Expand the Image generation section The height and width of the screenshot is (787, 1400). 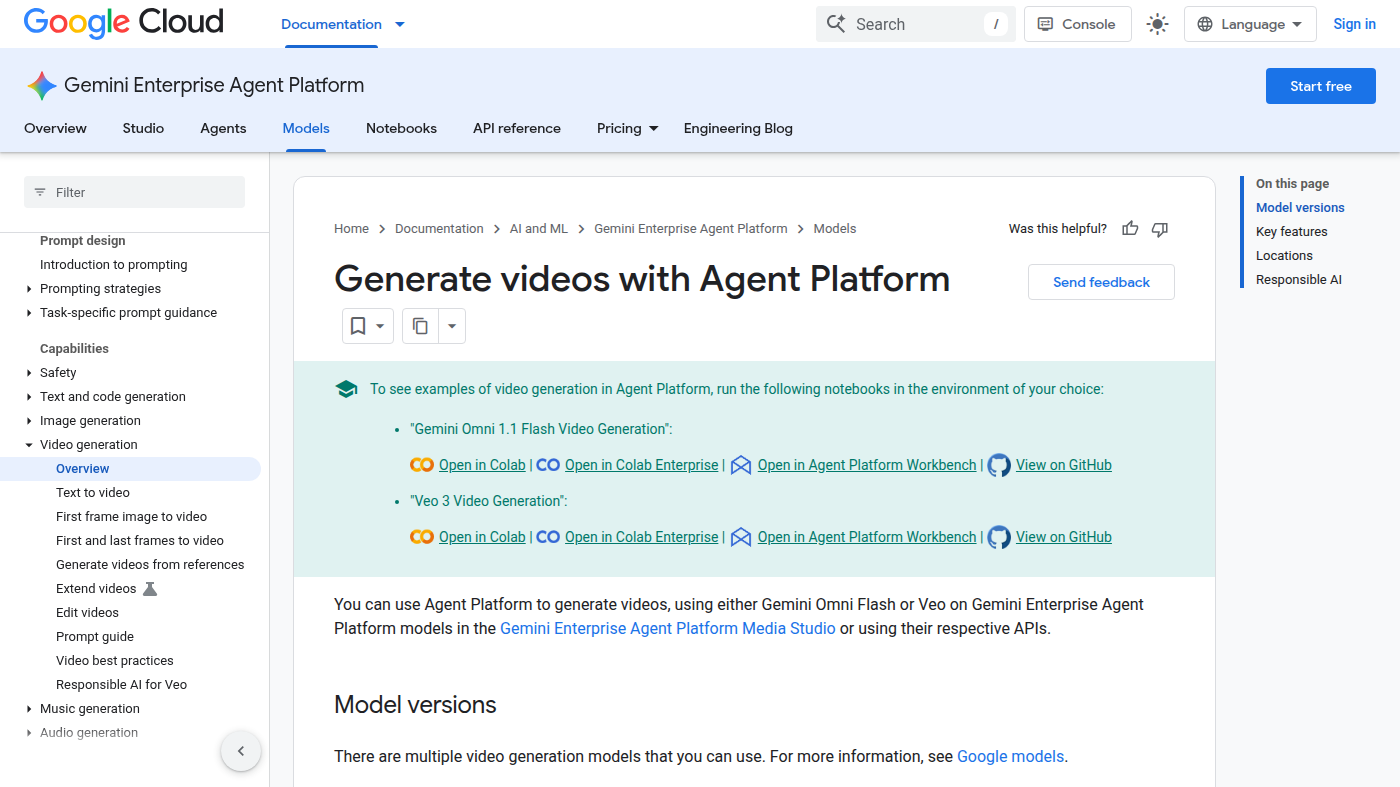pos(29,421)
